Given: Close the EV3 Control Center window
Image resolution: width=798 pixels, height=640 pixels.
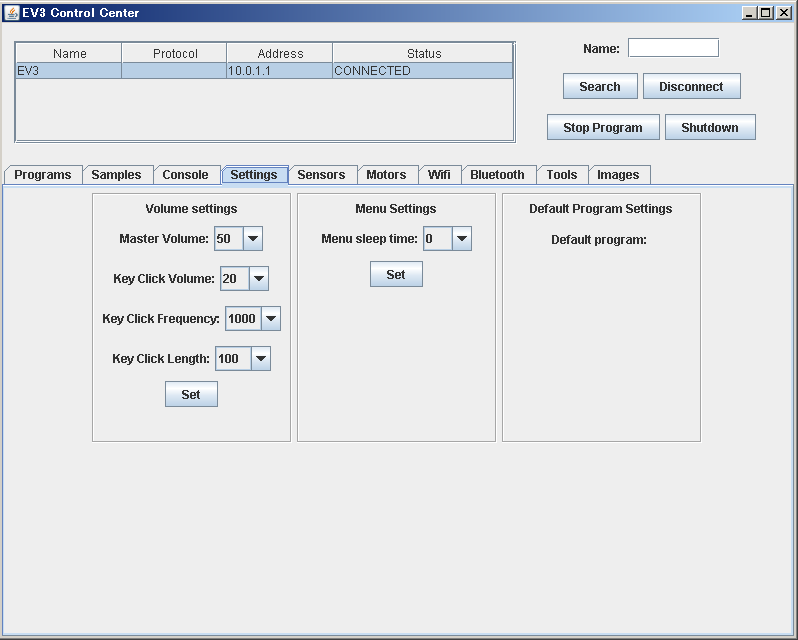Looking at the screenshot, I should tap(783, 13).
